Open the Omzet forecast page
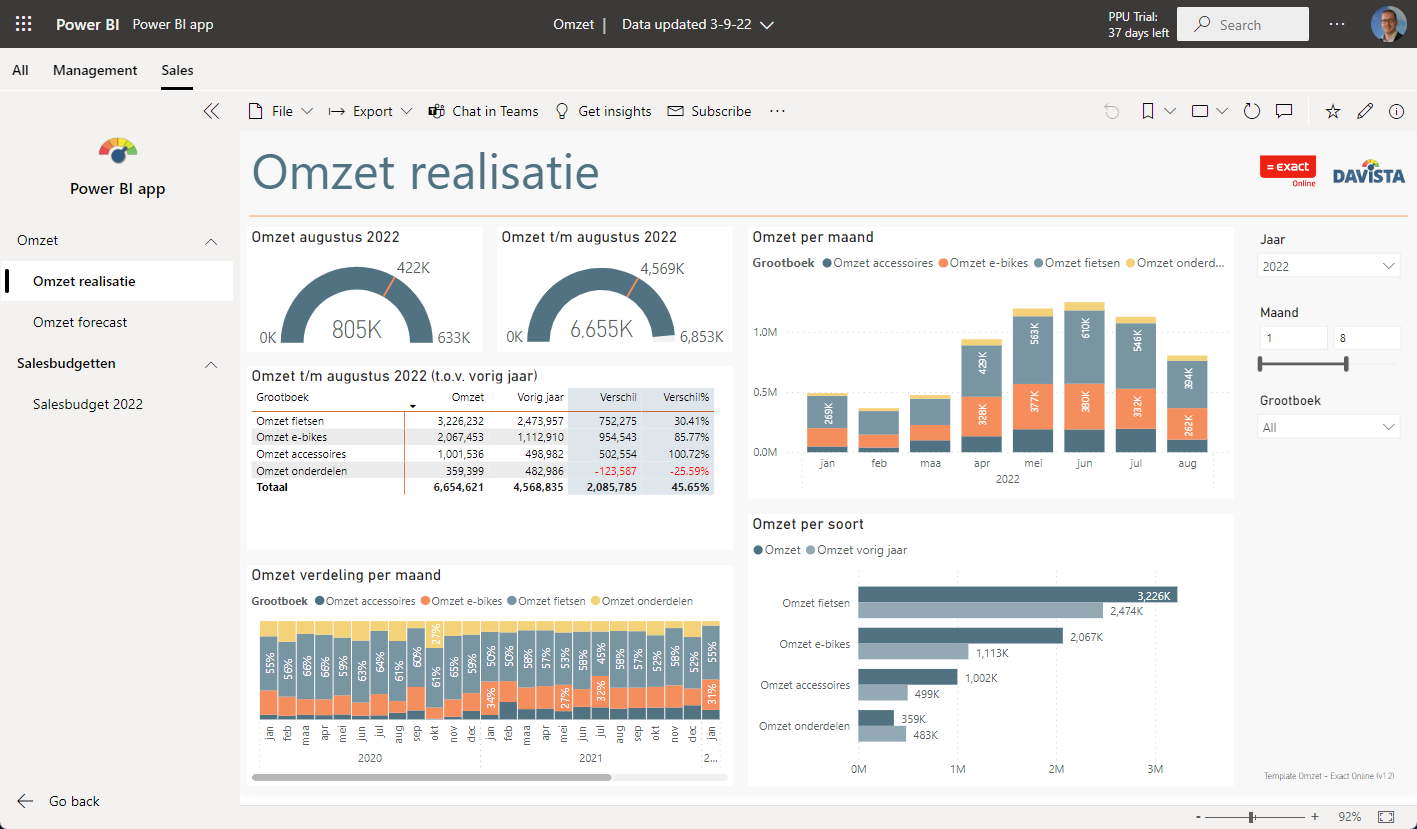Viewport: 1417px width, 829px height. (81, 322)
